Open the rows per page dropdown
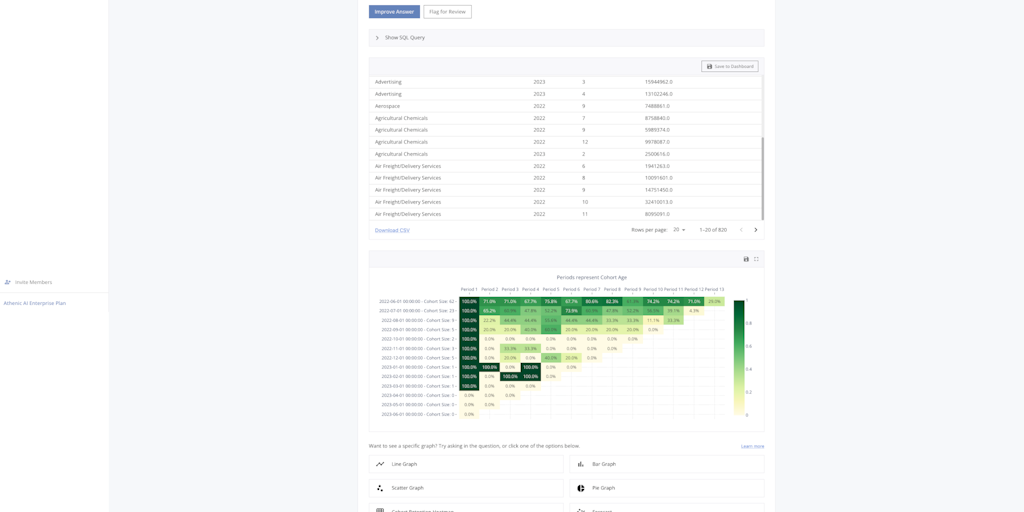The width and height of the screenshot is (1024, 512). click(x=679, y=230)
